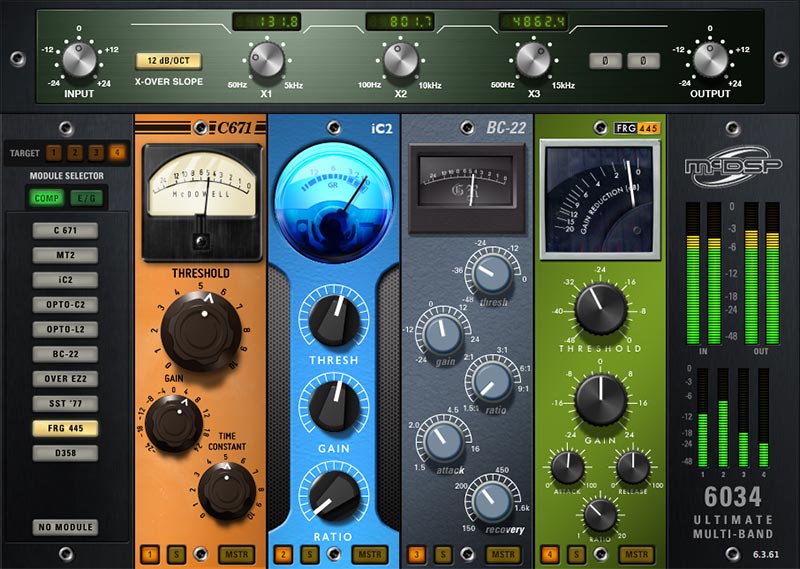
Task: Click the C671 THRESHOLD knob
Action: 201,331
